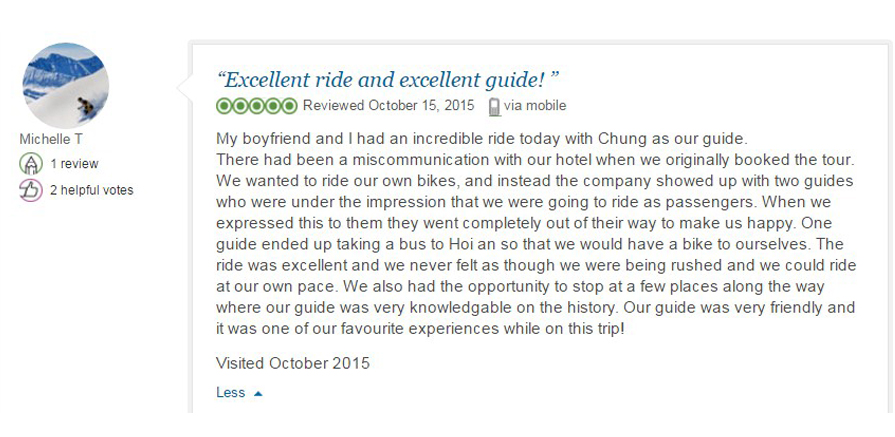The height and width of the screenshot is (437, 895).
Task: Click the "Reviewed October 15, 2015" date
Action: tap(388, 106)
